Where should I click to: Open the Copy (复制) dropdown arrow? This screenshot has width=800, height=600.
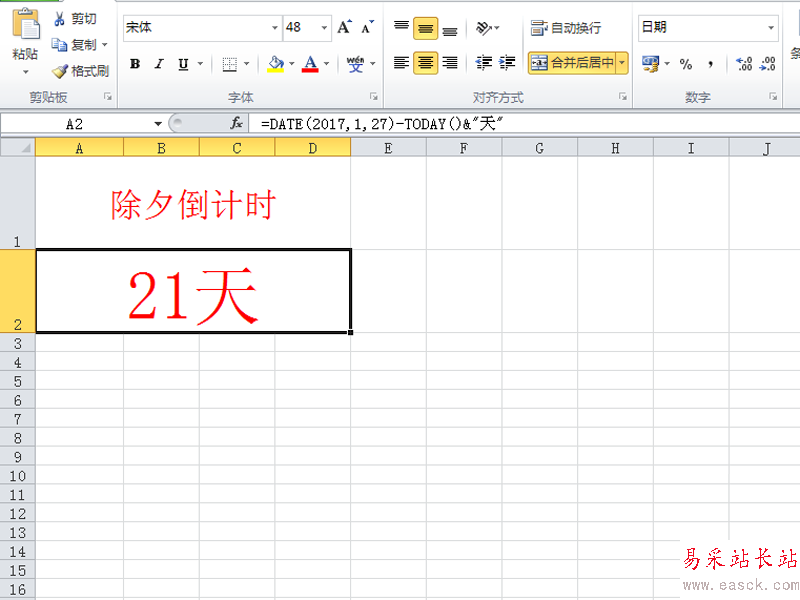[x=105, y=45]
